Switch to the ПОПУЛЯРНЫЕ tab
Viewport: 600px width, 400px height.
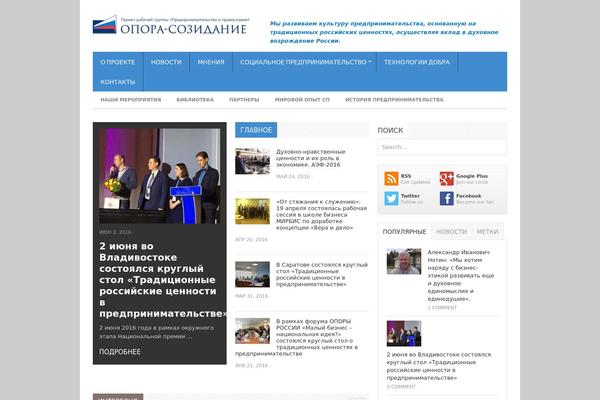(404, 232)
